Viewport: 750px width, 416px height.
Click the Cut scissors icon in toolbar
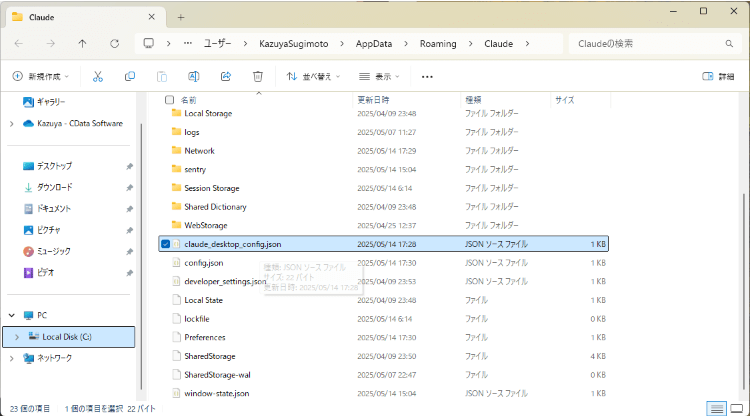[98, 77]
